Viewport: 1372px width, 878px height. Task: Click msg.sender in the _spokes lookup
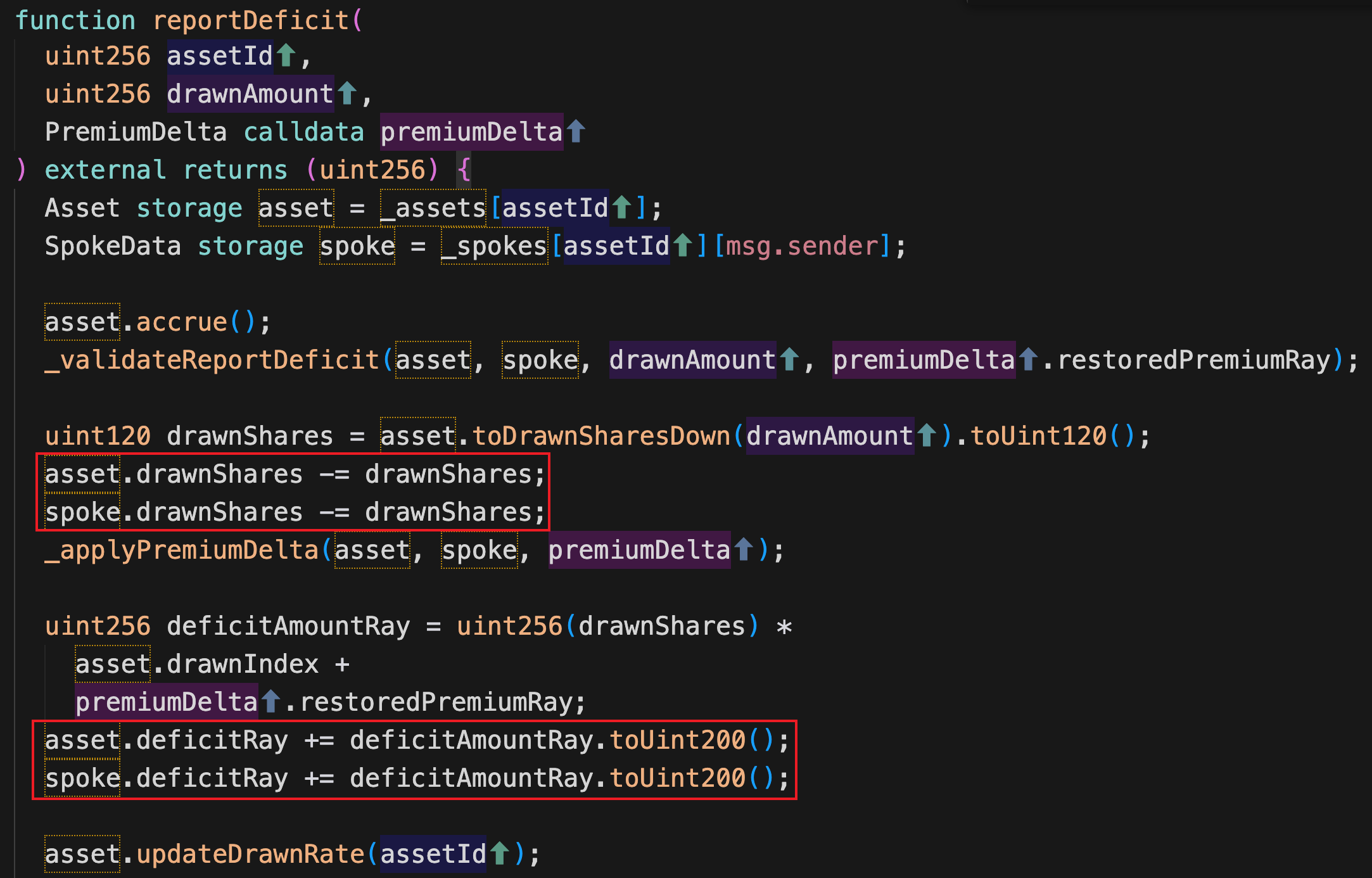[x=803, y=246]
